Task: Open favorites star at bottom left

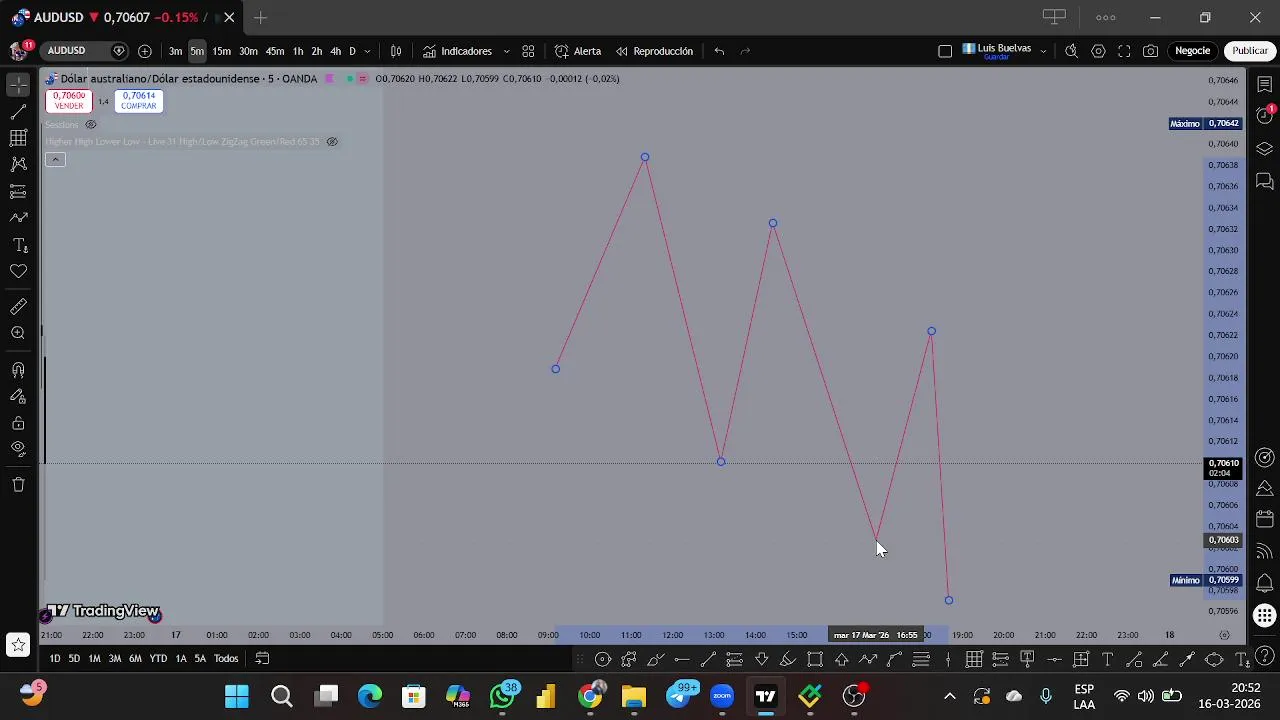Action: (18, 646)
